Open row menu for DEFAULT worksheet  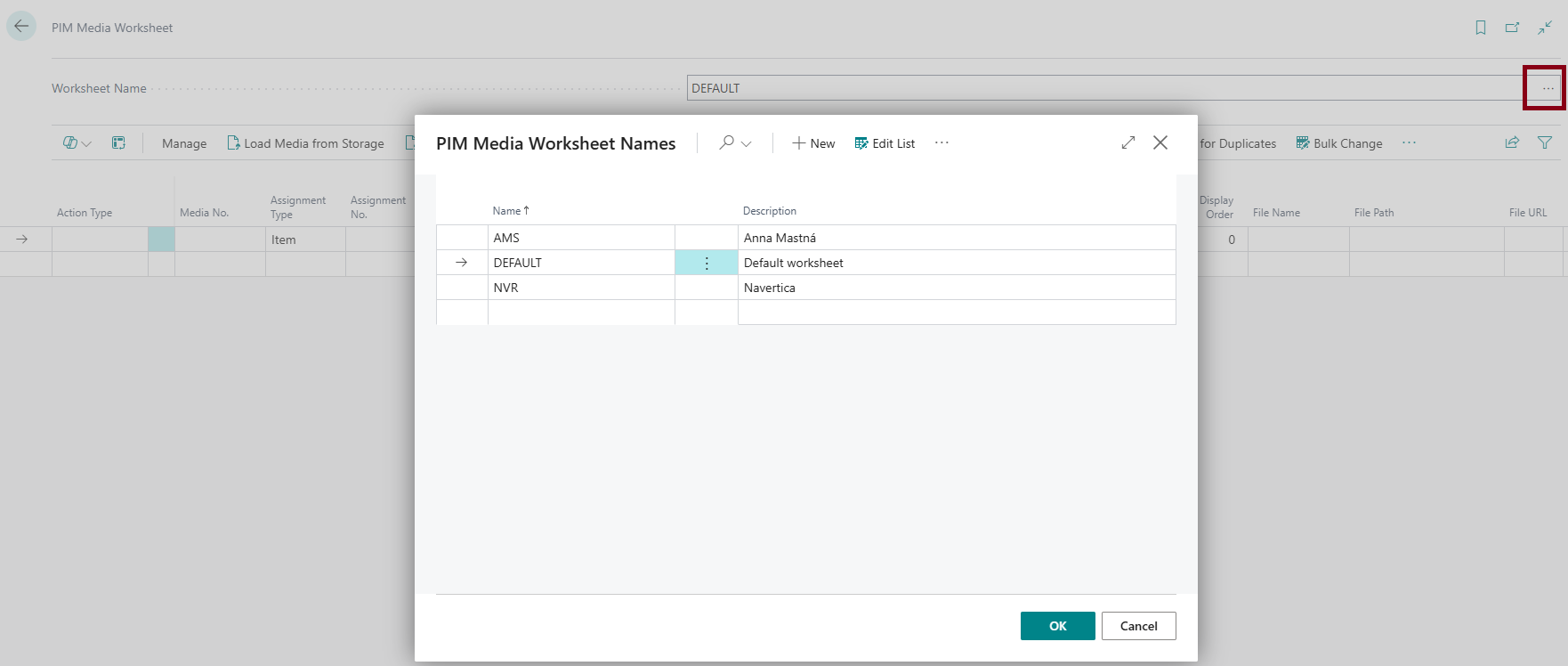707,263
